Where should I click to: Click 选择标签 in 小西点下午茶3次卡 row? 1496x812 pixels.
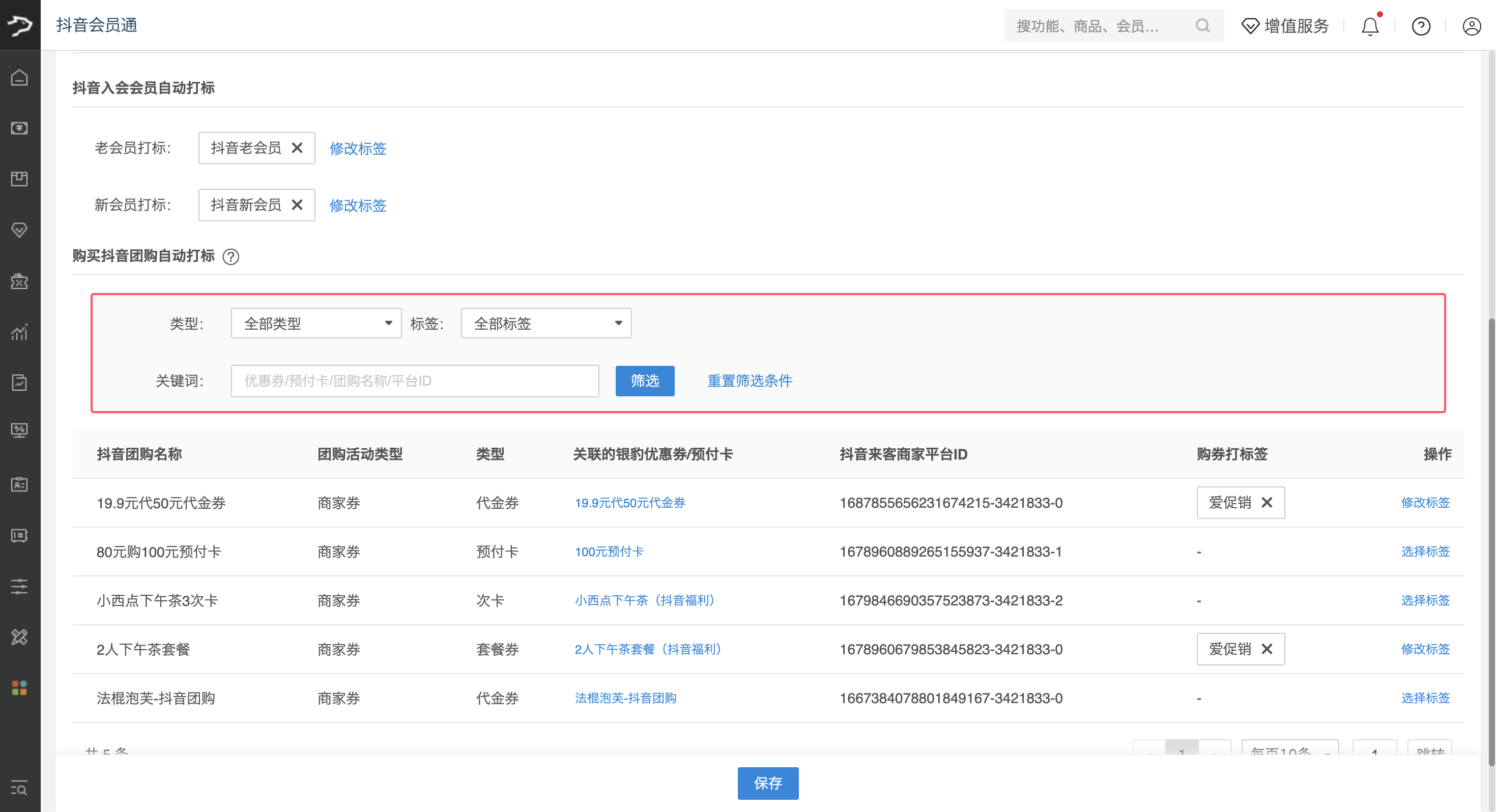pos(1425,600)
